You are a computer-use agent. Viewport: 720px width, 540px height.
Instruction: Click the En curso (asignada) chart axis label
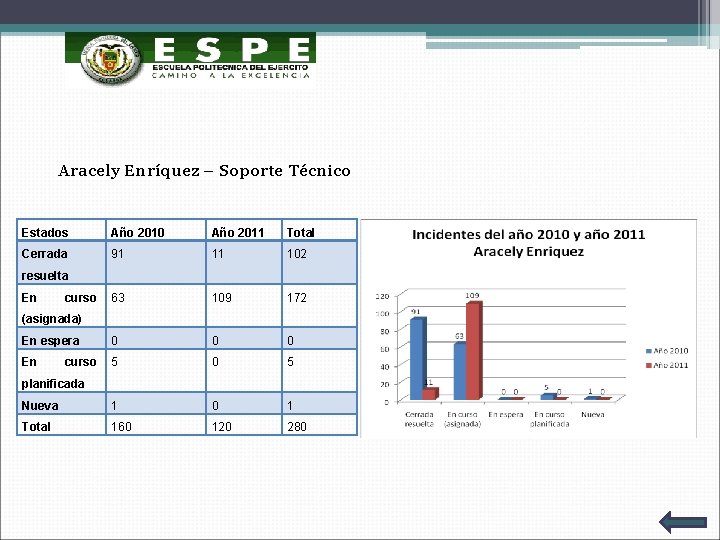coord(462,419)
